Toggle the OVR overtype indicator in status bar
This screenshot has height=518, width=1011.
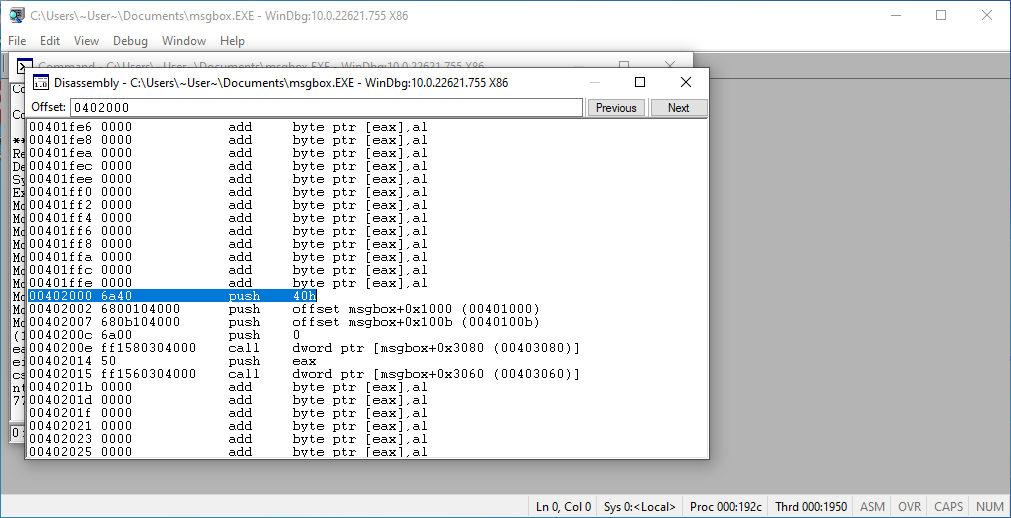tap(909, 507)
